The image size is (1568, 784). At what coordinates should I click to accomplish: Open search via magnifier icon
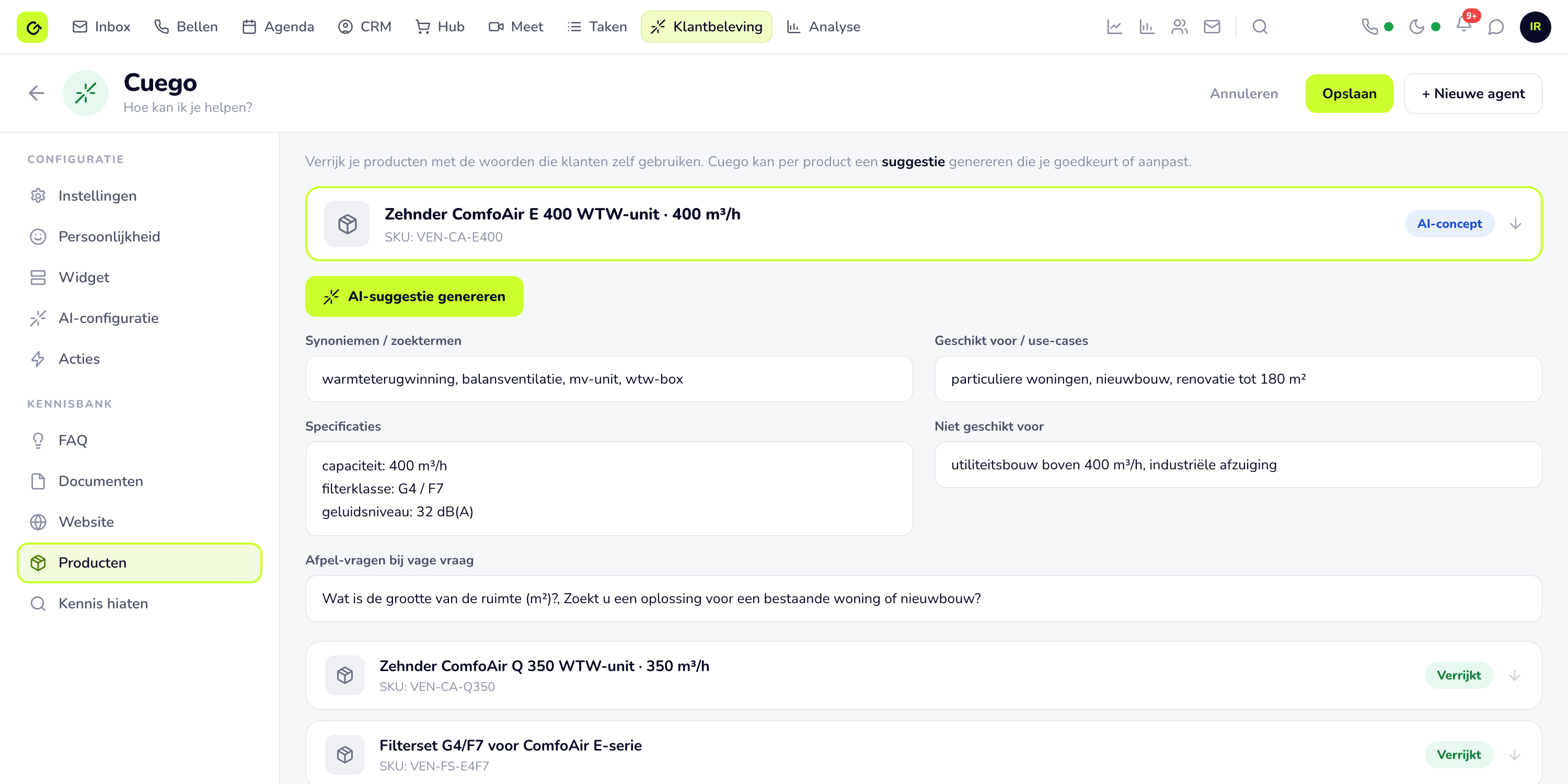click(x=1260, y=27)
